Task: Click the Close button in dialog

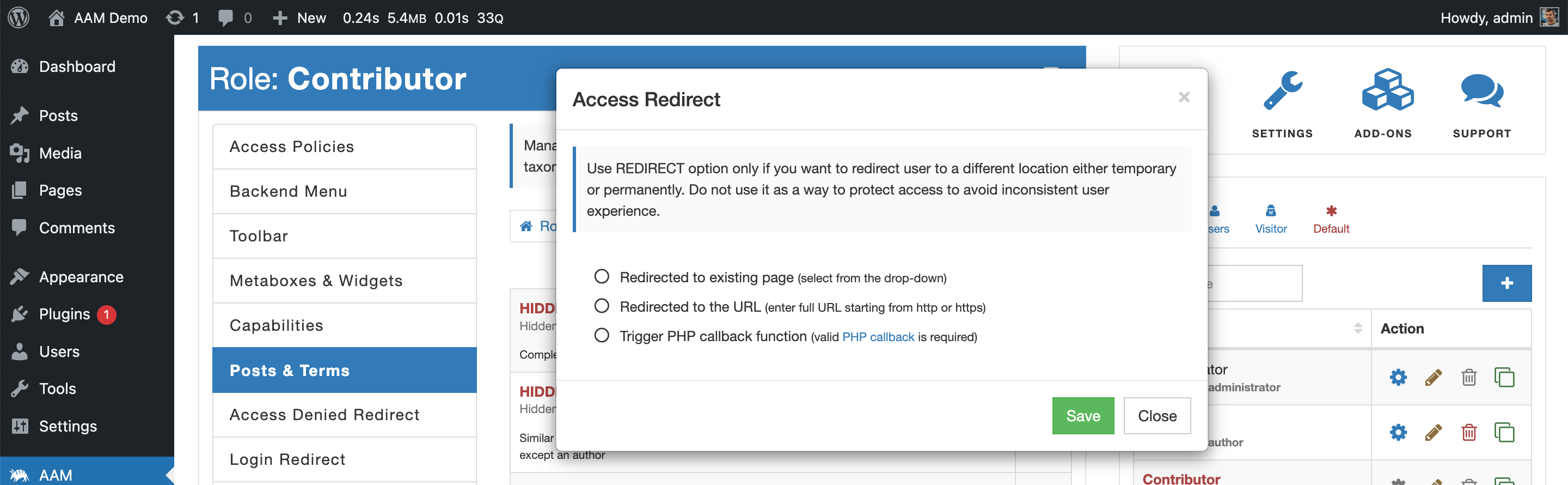Action: pyautogui.click(x=1157, y=416)
